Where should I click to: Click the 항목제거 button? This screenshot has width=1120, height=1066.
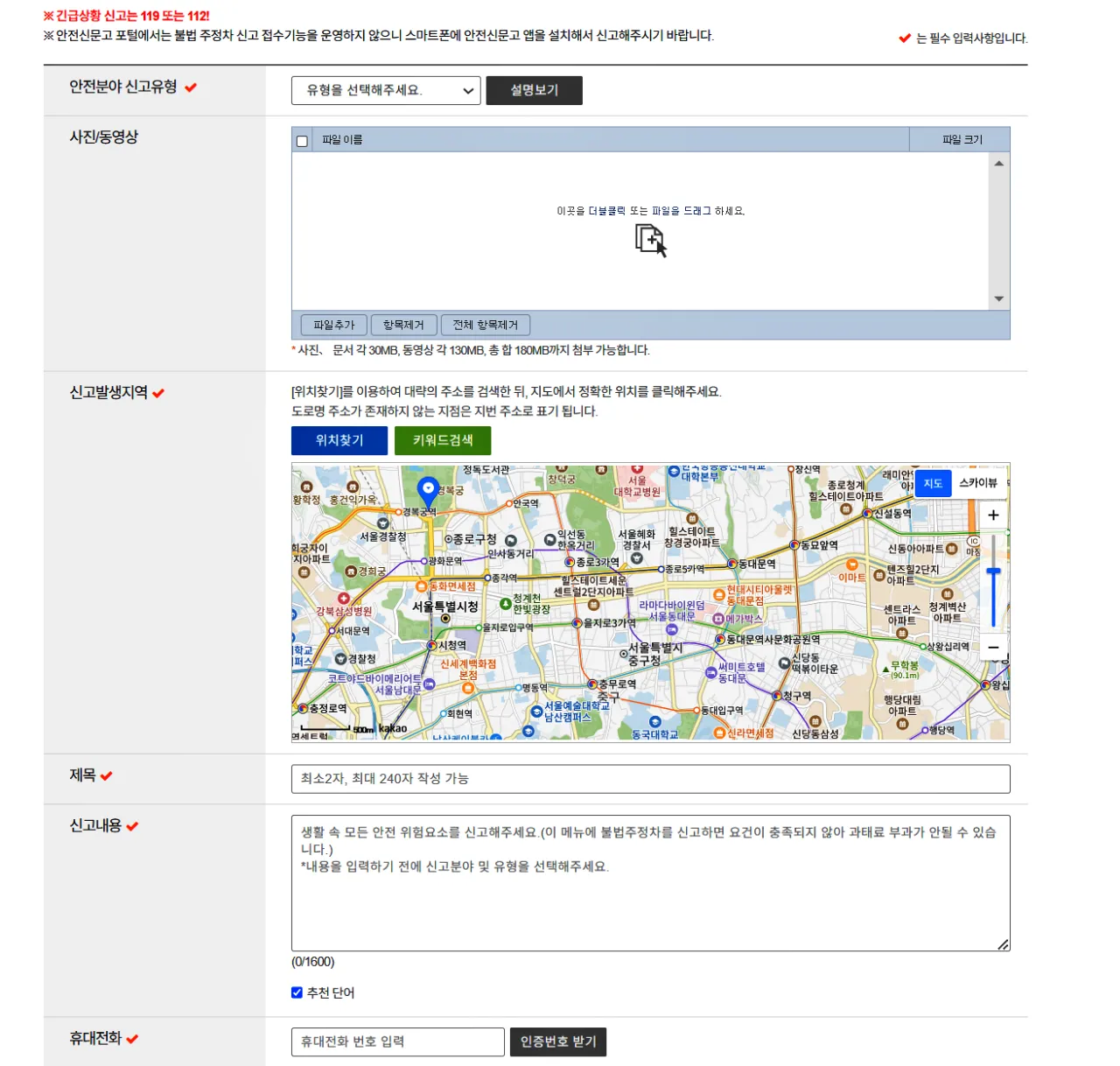403,325
